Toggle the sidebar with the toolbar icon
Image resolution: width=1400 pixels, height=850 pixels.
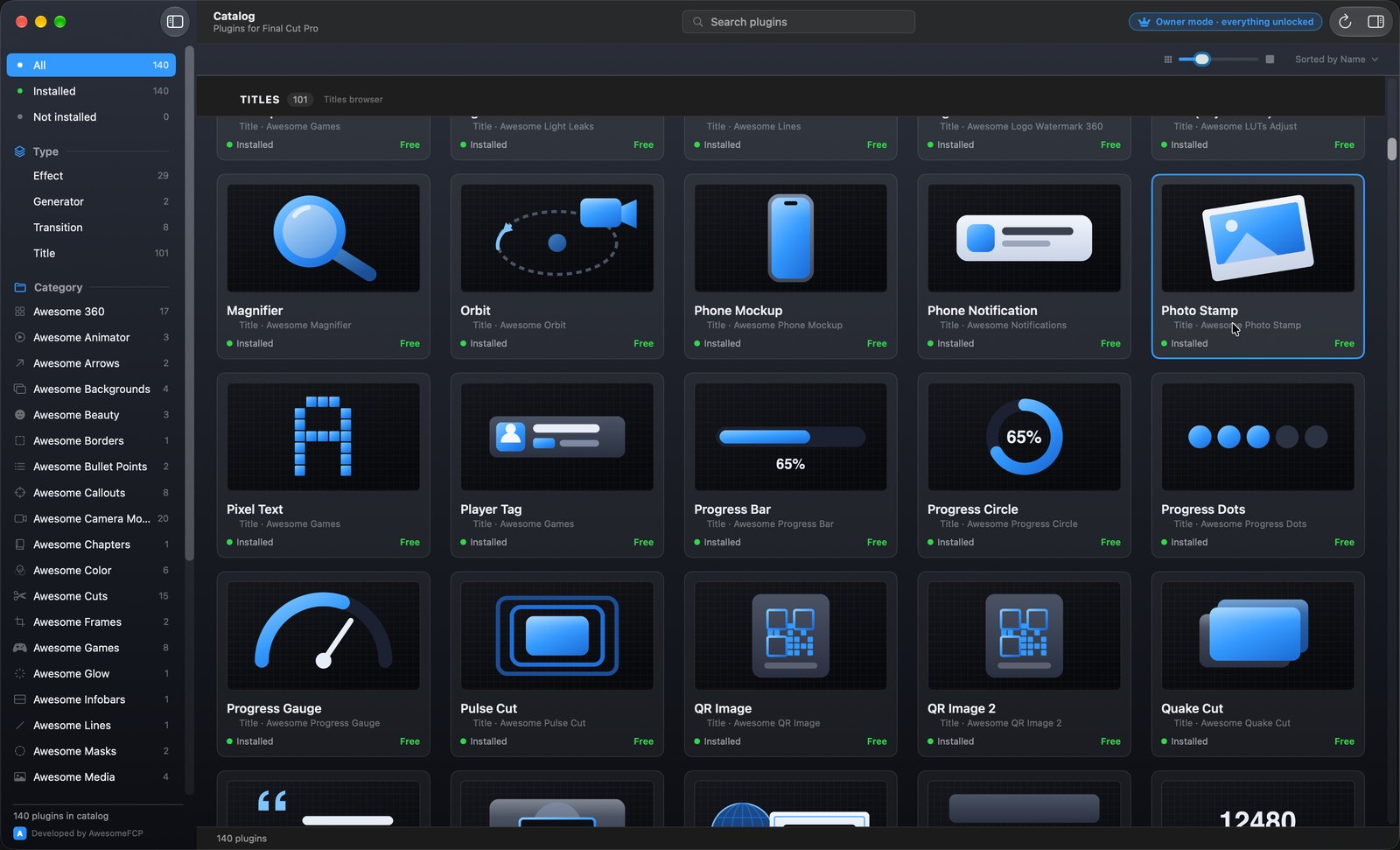pos(175,22)
